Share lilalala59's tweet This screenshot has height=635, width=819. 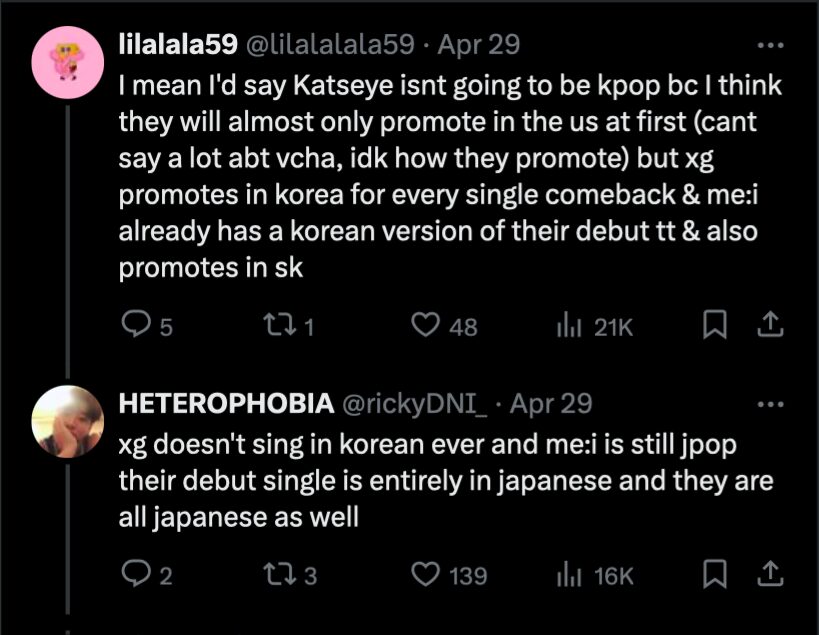coord(771,325)
